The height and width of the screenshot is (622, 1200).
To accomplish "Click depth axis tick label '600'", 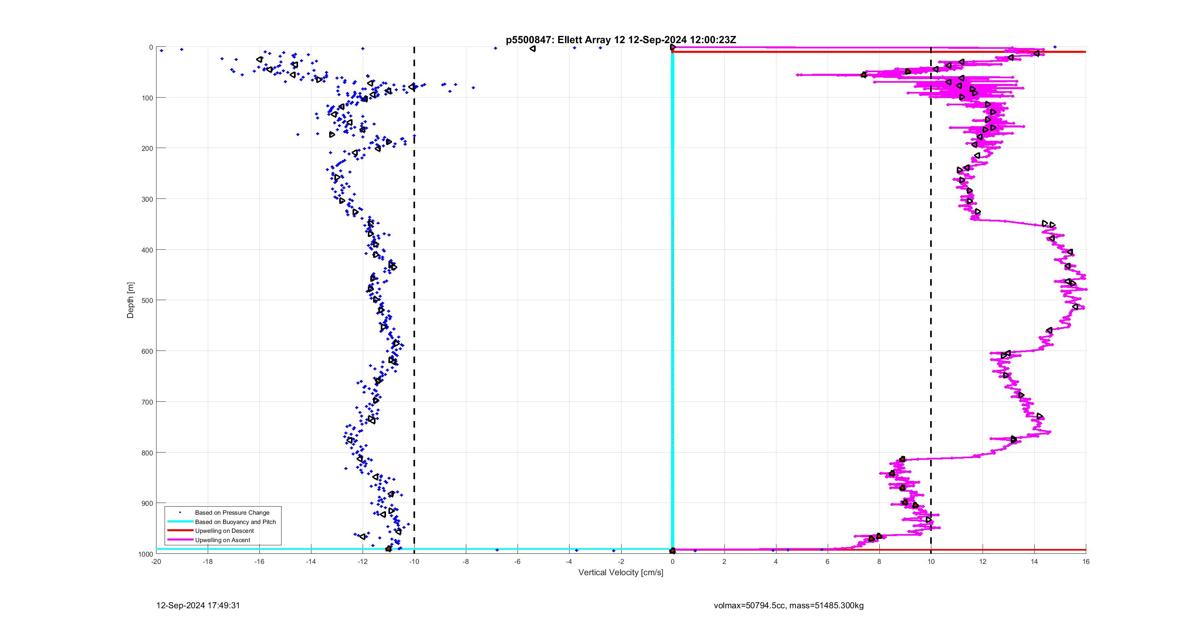I will click(x=146, y=351).
